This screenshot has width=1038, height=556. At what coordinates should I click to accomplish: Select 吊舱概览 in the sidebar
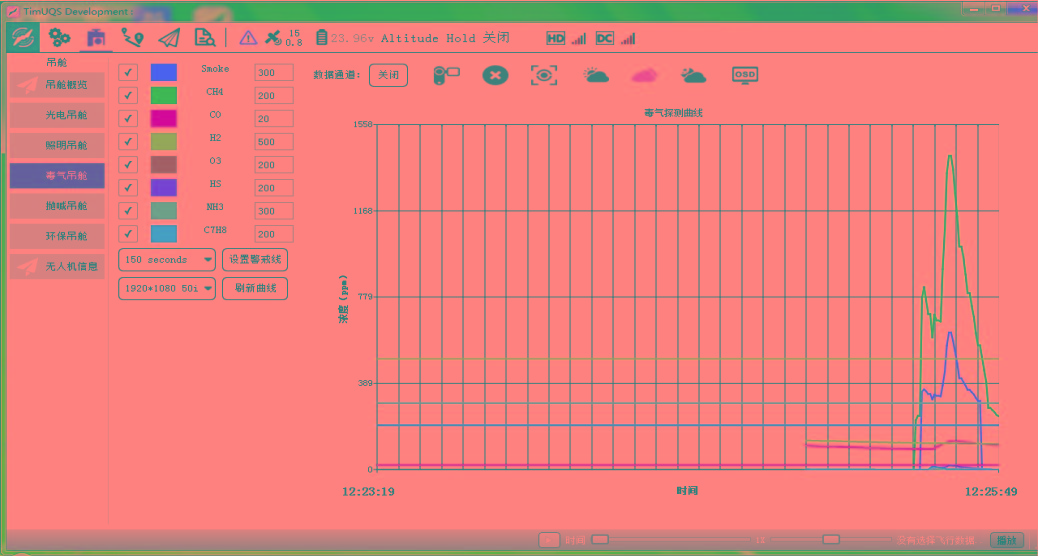tap(57, 85)
